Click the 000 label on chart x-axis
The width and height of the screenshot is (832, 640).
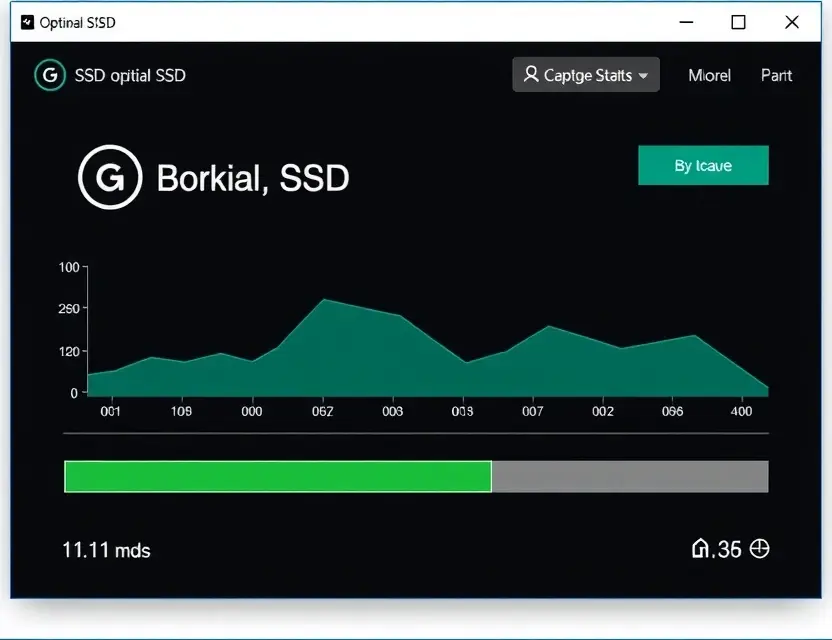tap(252, 411)
